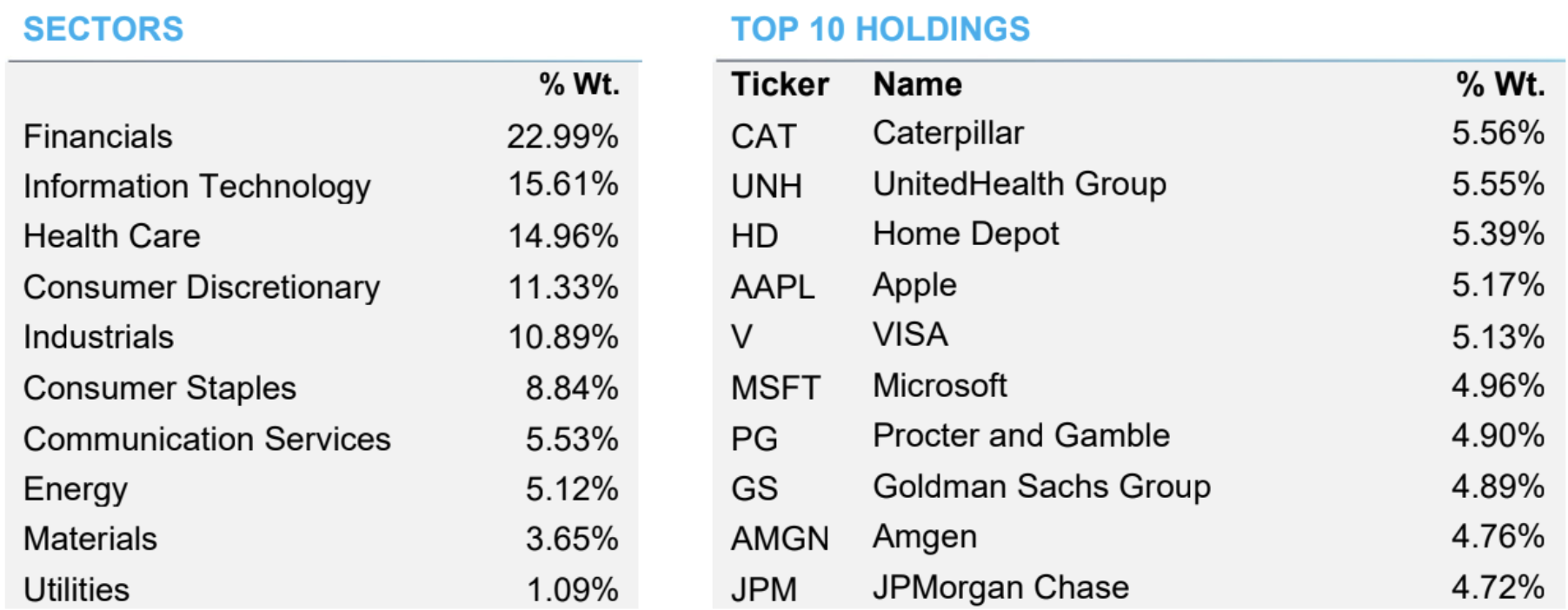This screenshot has height=610, width=1568.
Task: Select the Microsoft holding name
Action: tap(940, 385)
